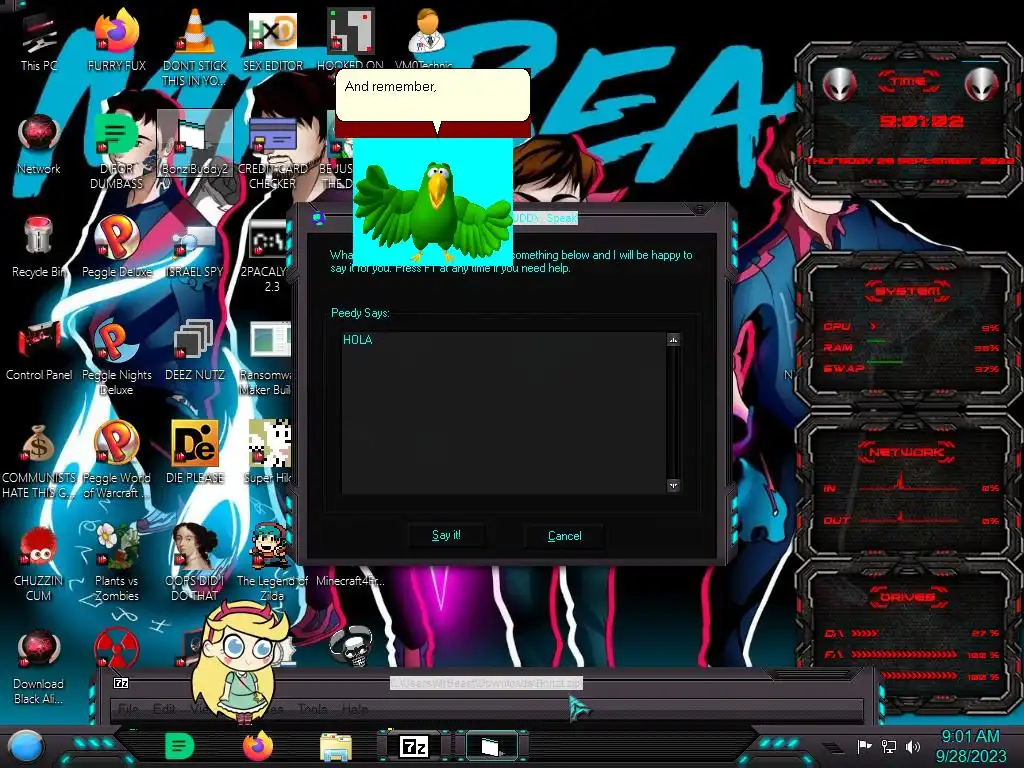Screen dimensions: 1024x768
Task: Open the Network desktop icon
Action: tap(39, 145)
